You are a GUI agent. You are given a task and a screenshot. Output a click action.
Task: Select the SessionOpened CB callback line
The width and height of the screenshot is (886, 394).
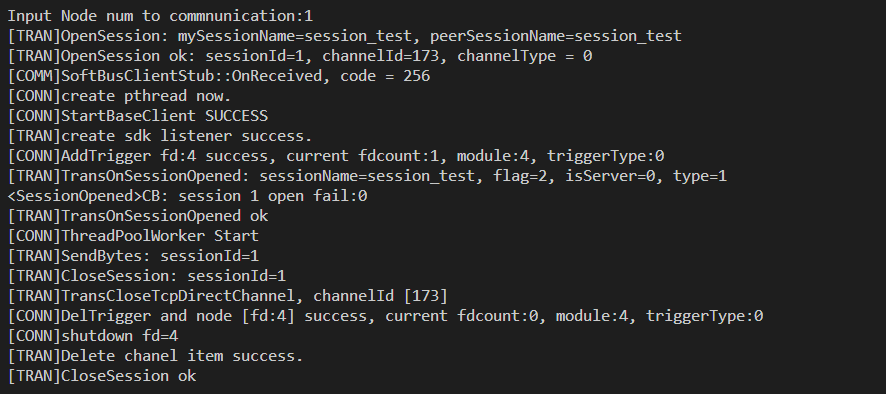(187, 196)
